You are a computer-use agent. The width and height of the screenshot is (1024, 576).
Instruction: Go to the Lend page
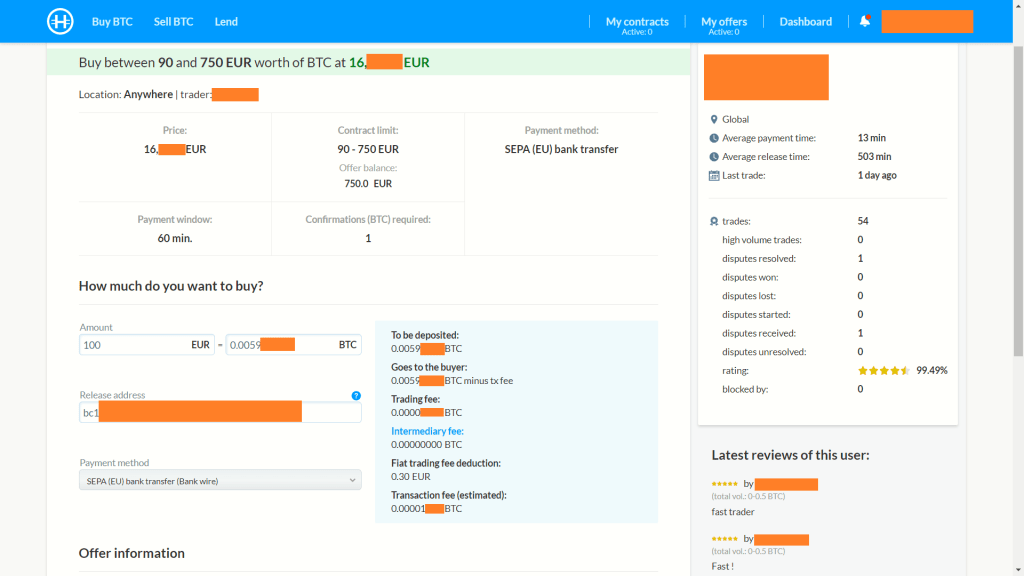(226, 21)
